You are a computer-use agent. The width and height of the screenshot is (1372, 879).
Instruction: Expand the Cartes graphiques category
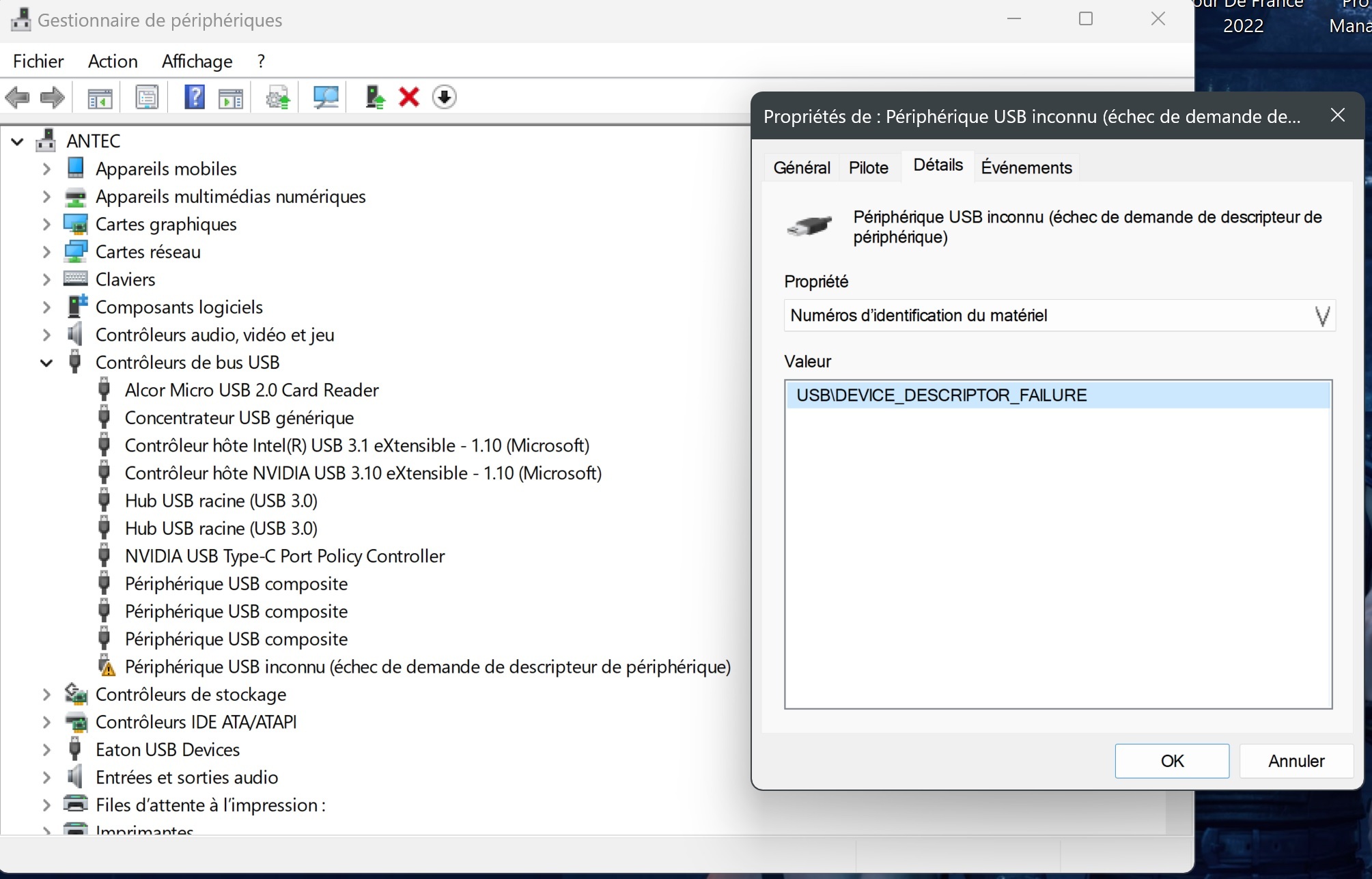[x=46, y=225]
